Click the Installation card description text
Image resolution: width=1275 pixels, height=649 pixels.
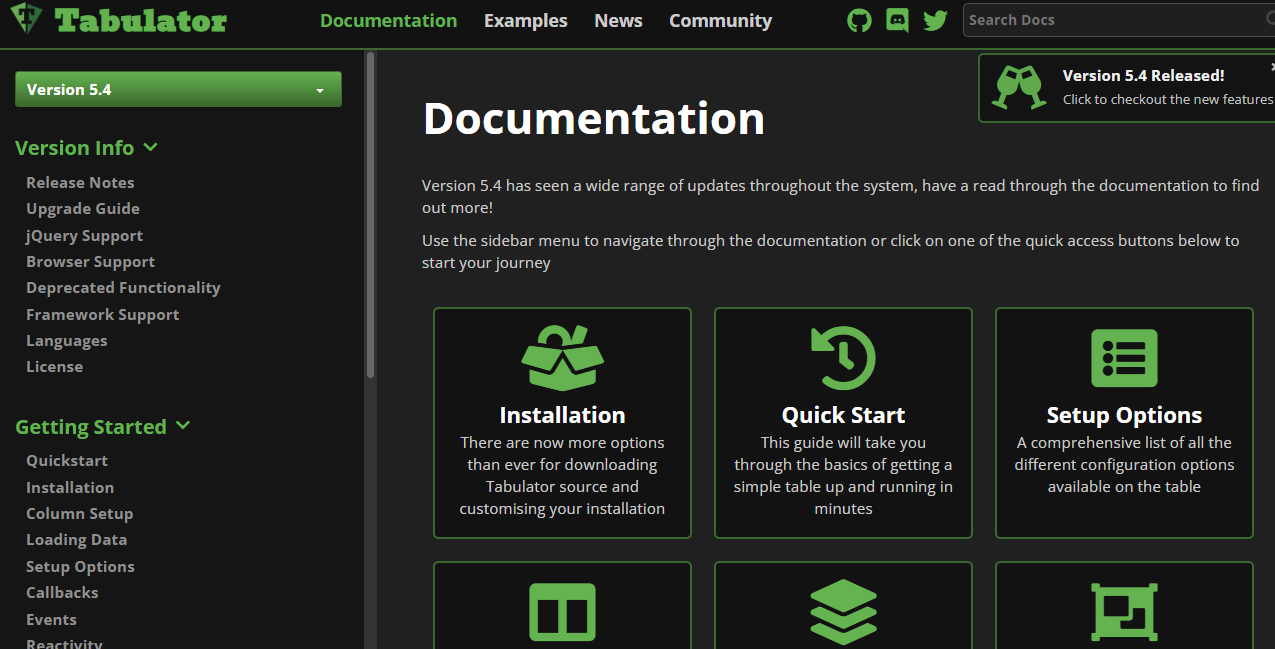(562, 475)
